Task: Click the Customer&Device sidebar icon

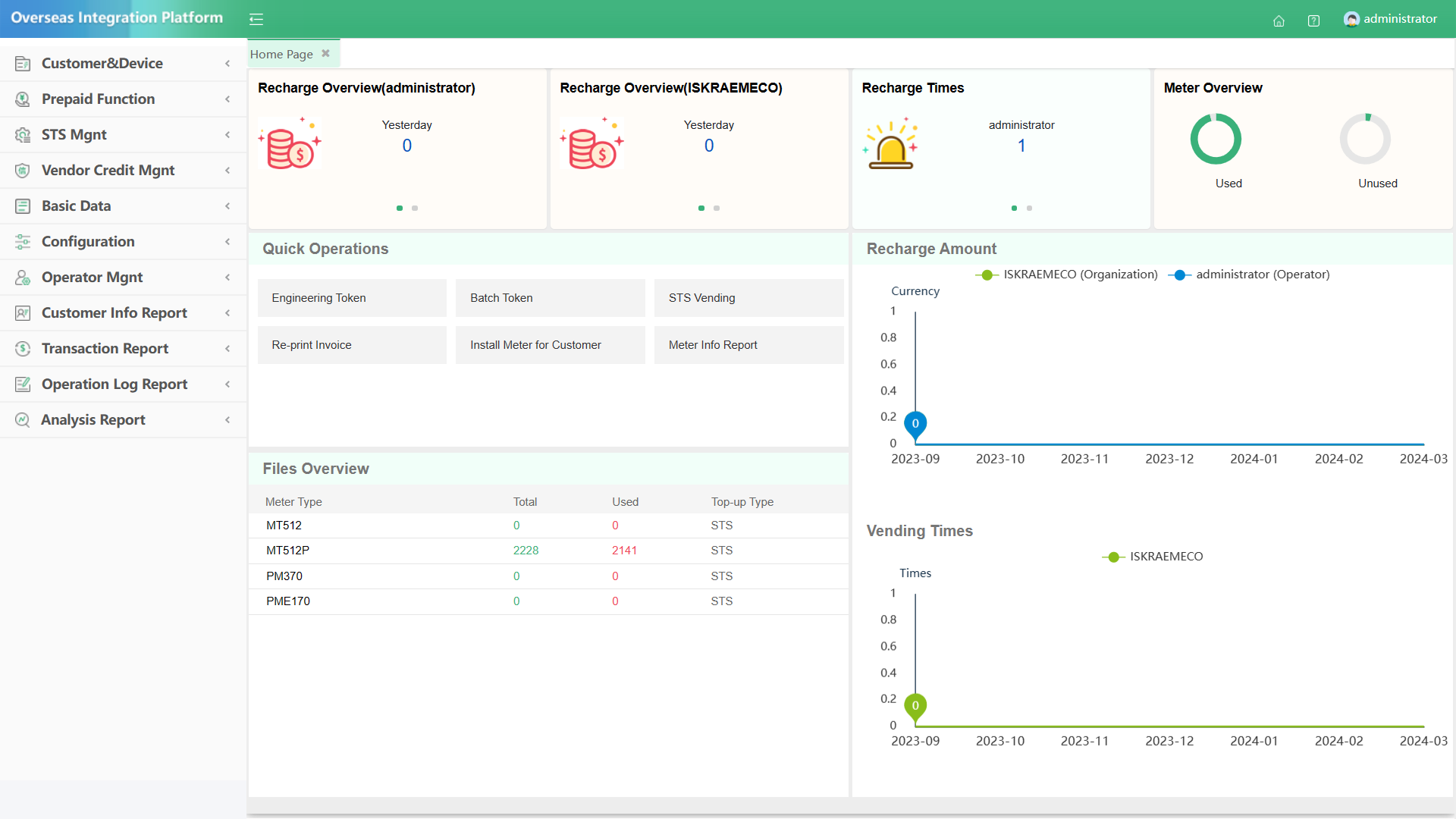Action: point(23,64)
